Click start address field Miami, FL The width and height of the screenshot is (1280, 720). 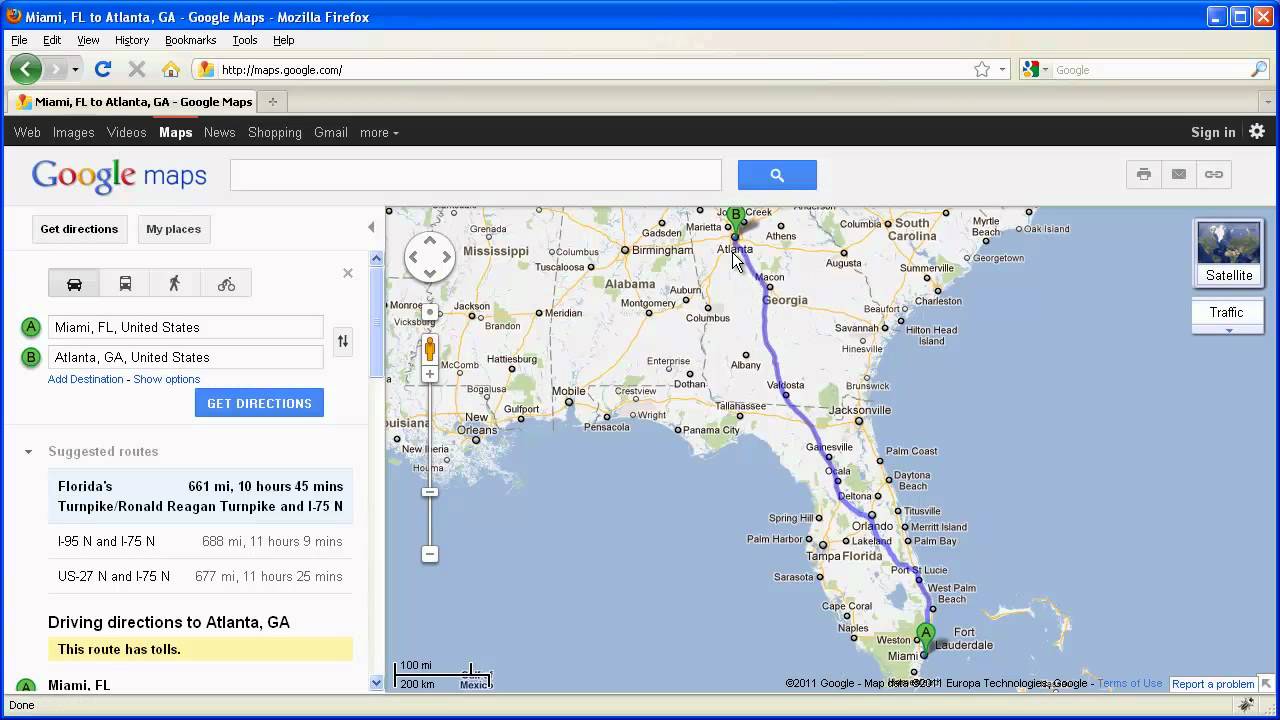point(186,327)
